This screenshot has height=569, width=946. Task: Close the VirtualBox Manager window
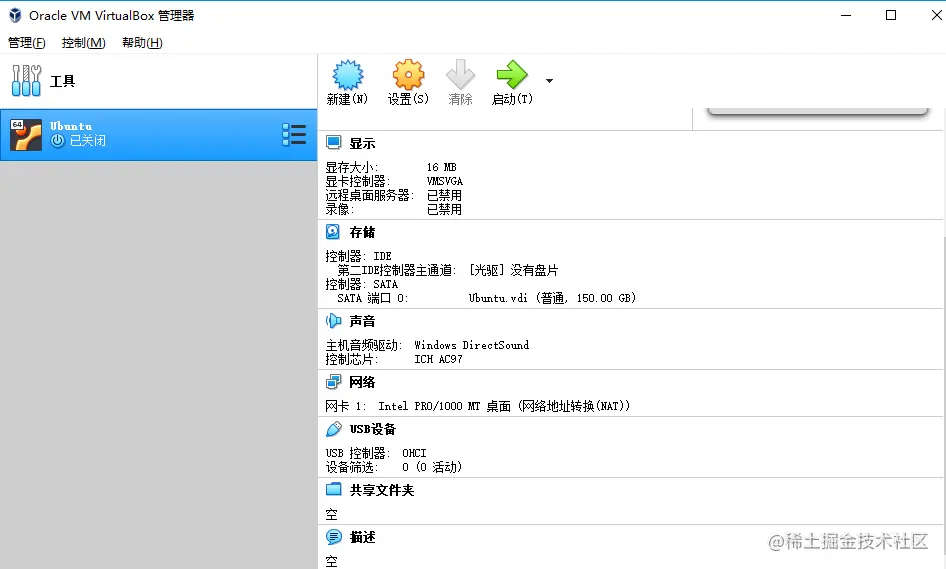(x=936, y=15)
